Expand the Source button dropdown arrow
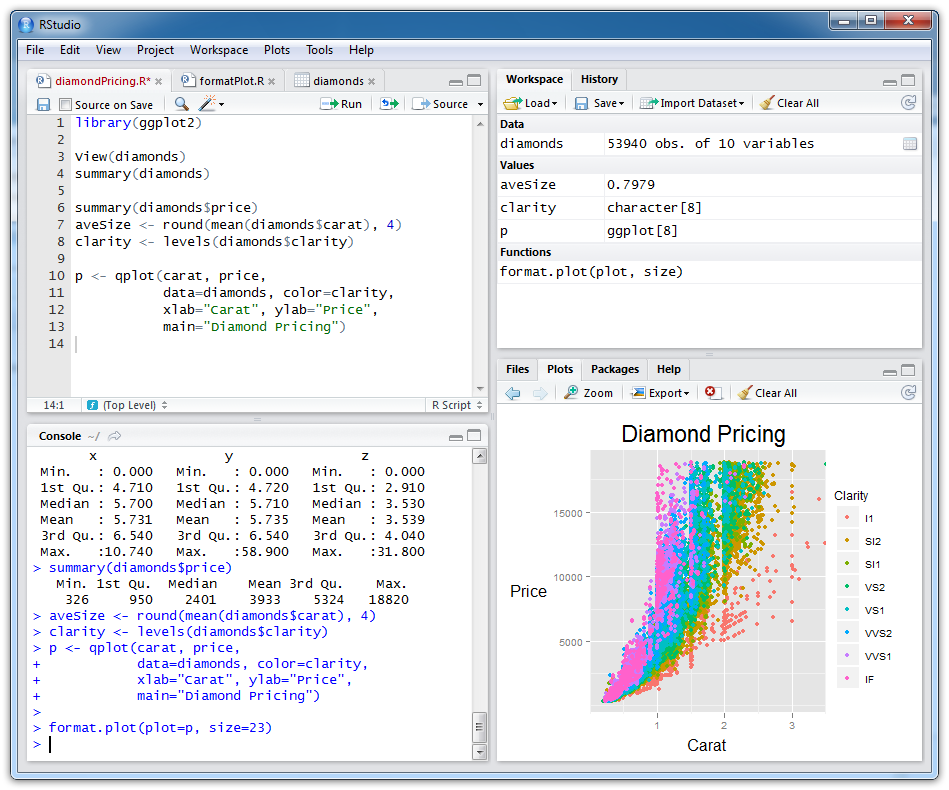 [480, 105]
